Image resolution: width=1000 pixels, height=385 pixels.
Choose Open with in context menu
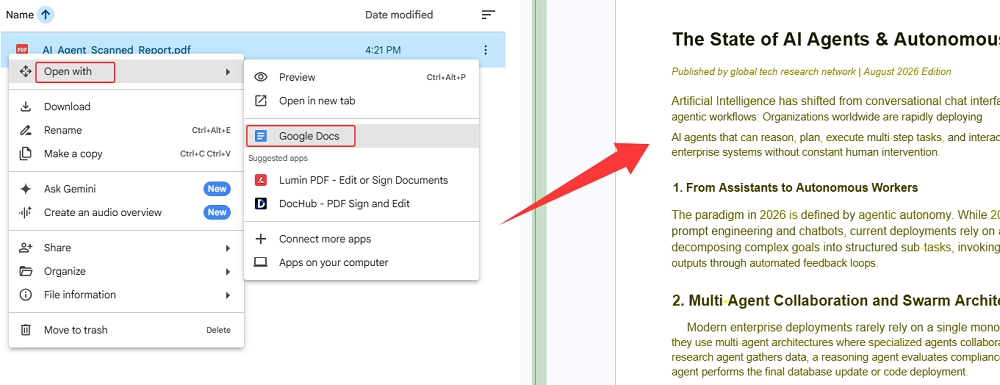[x=126, y=72]
